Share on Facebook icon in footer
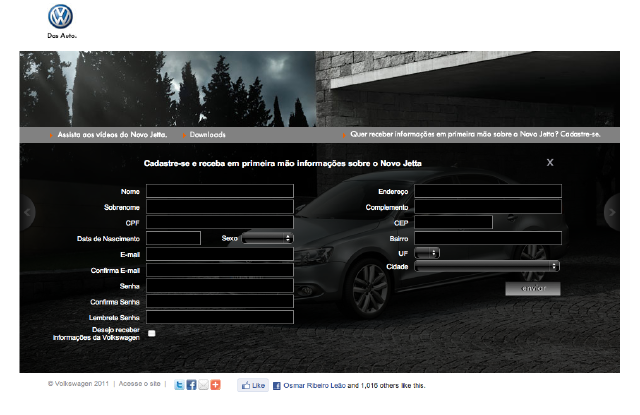Image resolution: width=640 pixels, height=415 pixels. tap(191, 385)
